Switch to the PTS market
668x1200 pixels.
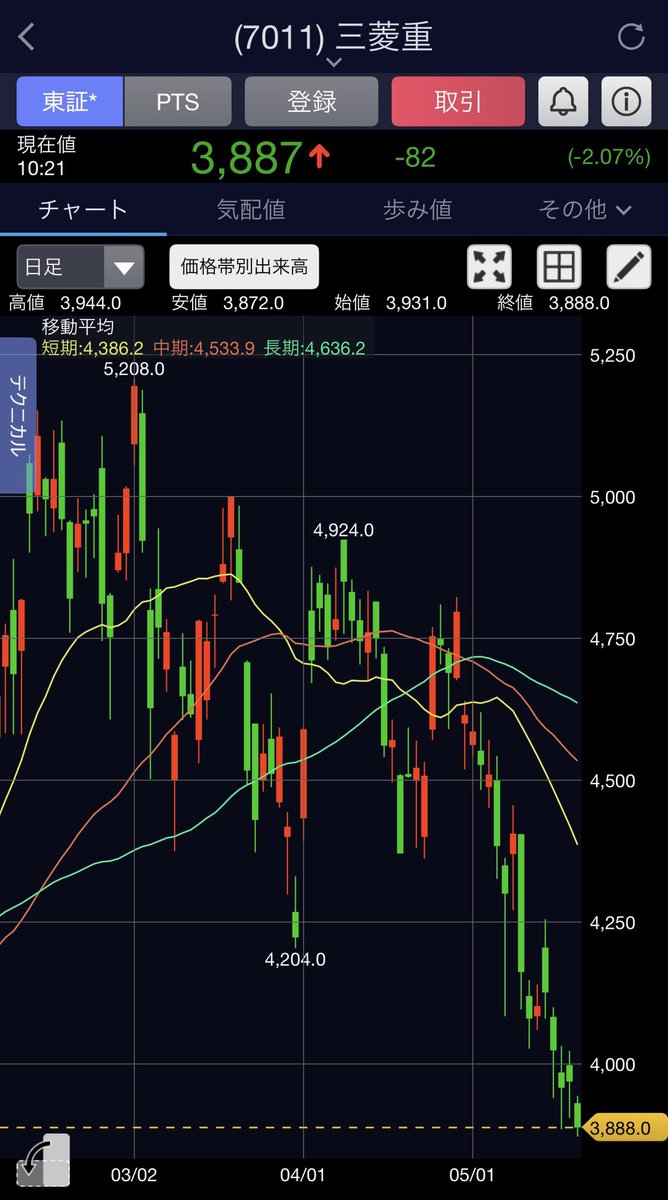(177, 101)
